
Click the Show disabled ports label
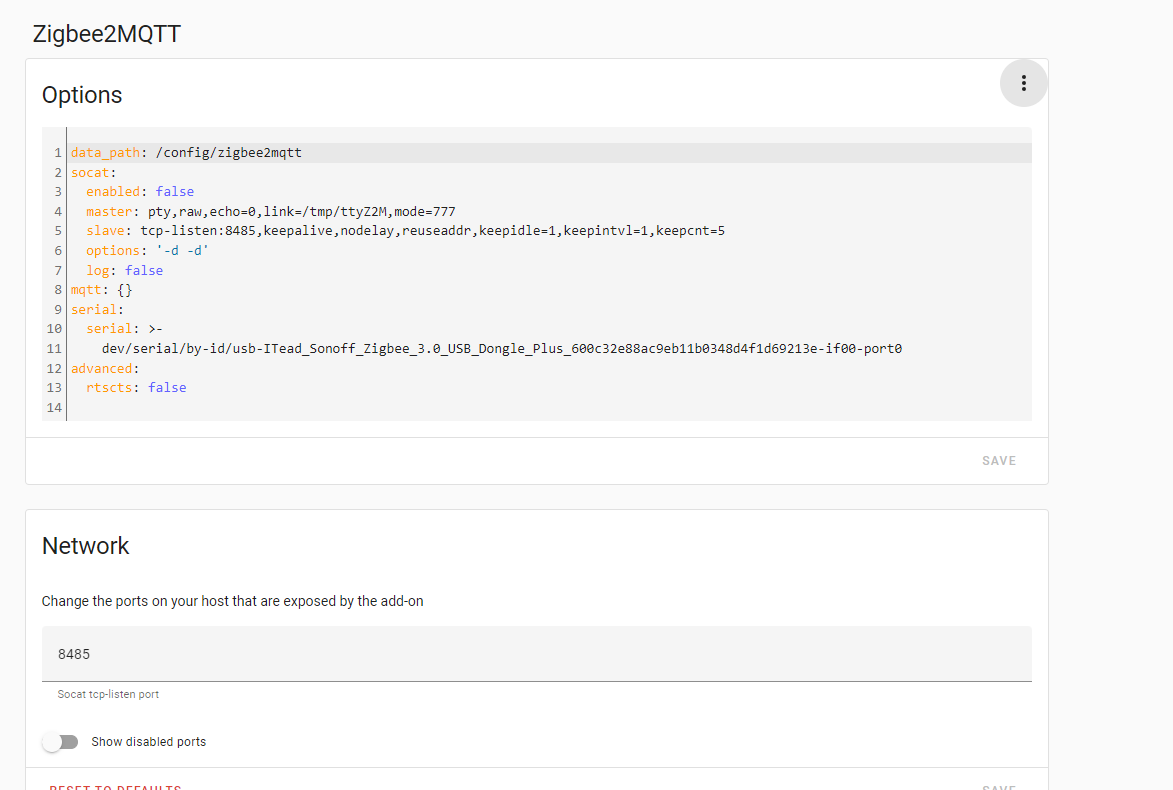[149, 742]
